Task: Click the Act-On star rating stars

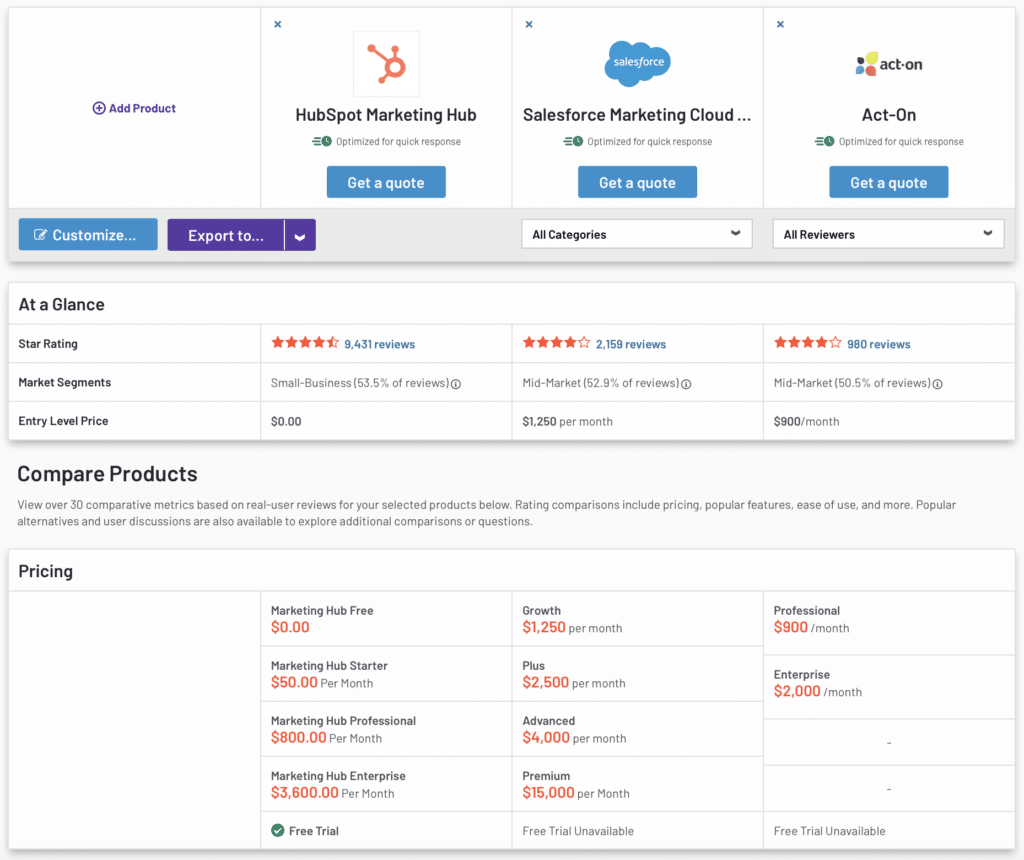Action: point(808,343)
